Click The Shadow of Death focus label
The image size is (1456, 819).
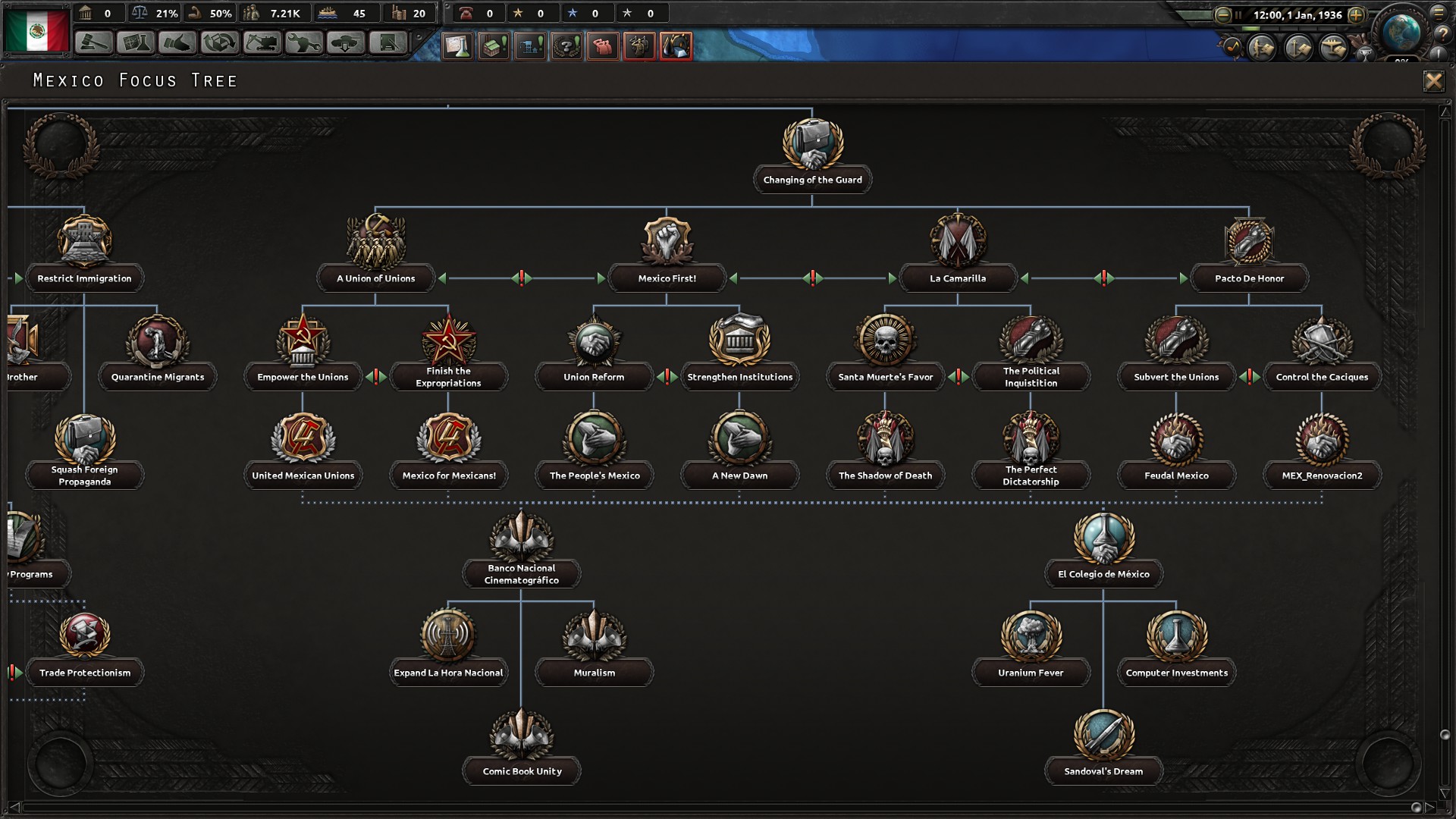pos(885,475)
